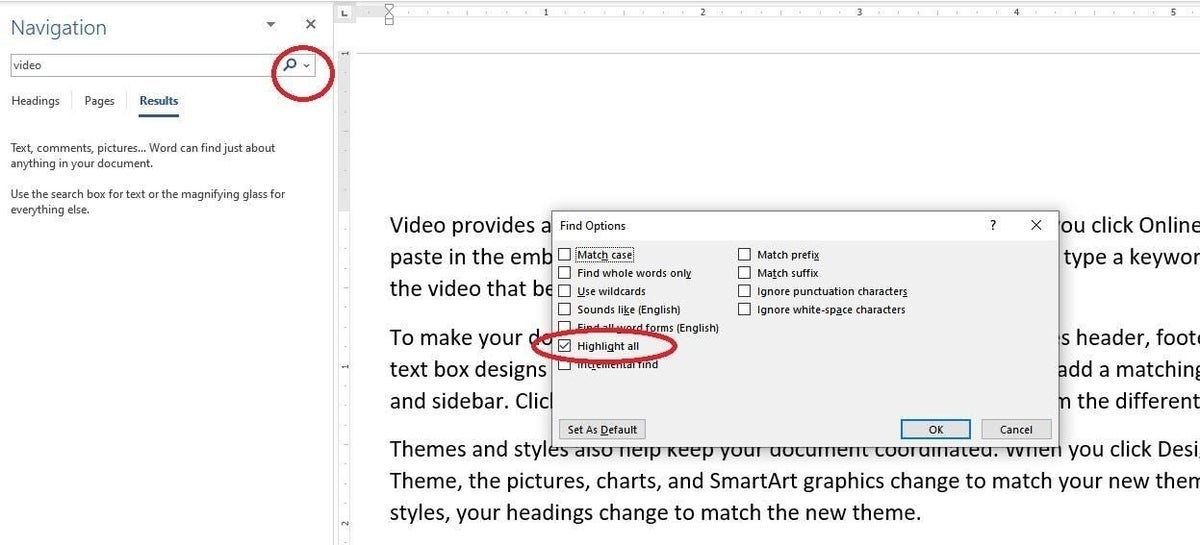1200x545 pixels.
Task: Click the Find Options help question mark
Action: (x=993, y=226)
